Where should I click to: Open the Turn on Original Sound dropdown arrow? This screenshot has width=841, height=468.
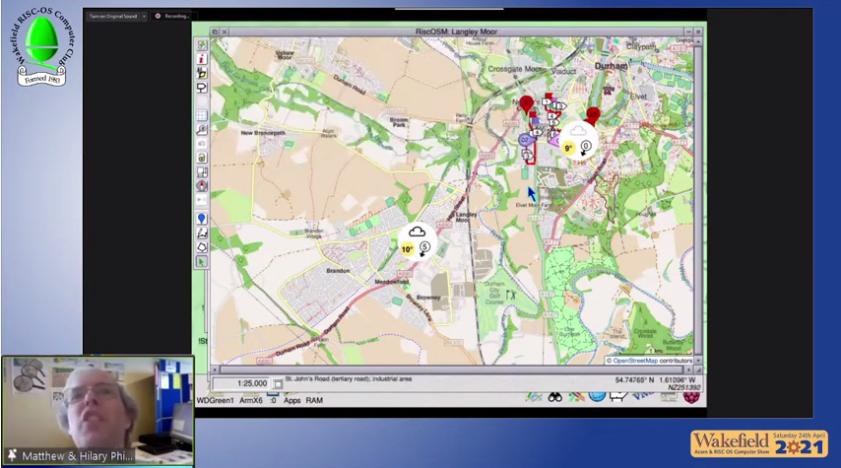[144, 16]
